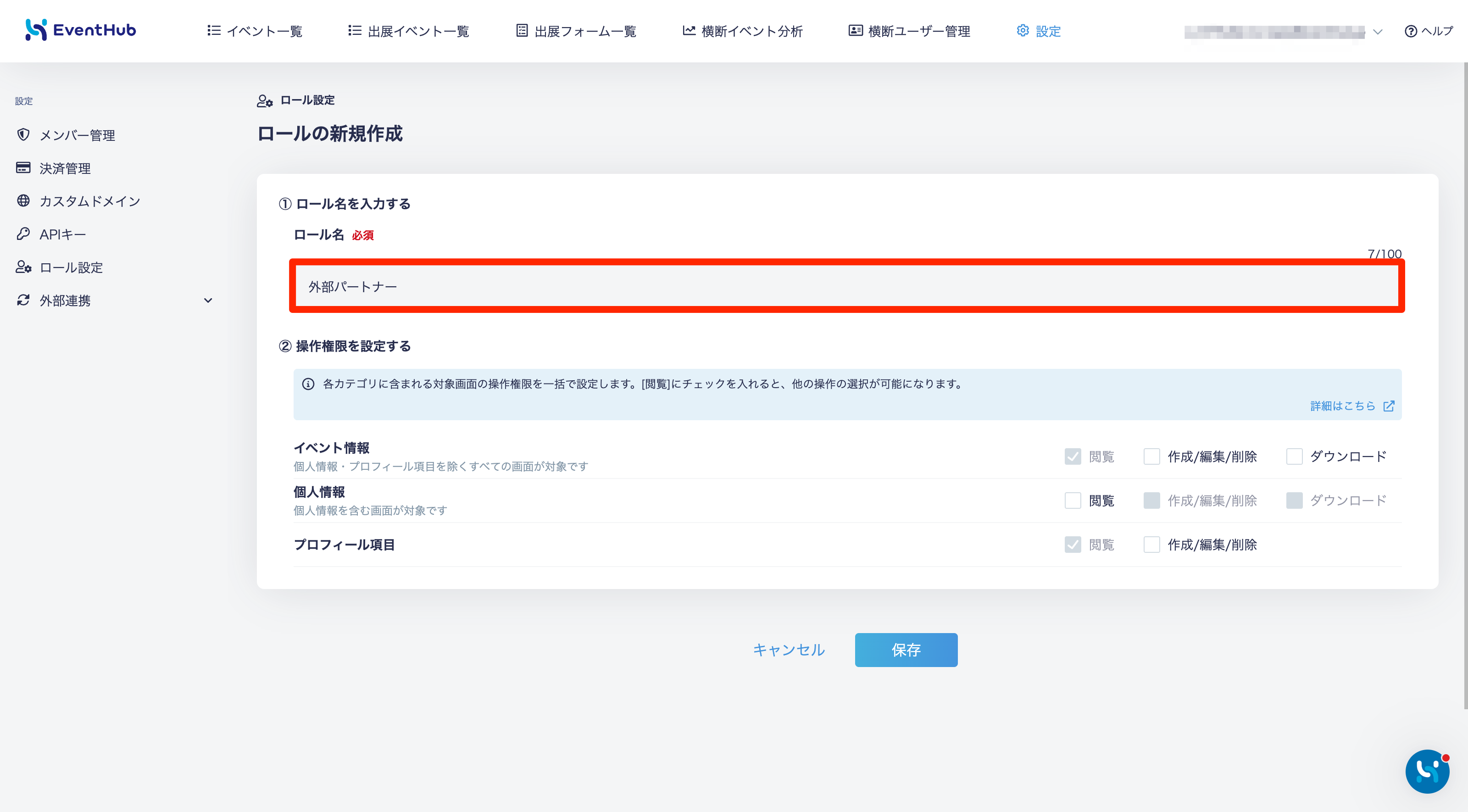1468x812 pixels.
Task: Click the ロールの新規作成 heading
Action: 329,133
